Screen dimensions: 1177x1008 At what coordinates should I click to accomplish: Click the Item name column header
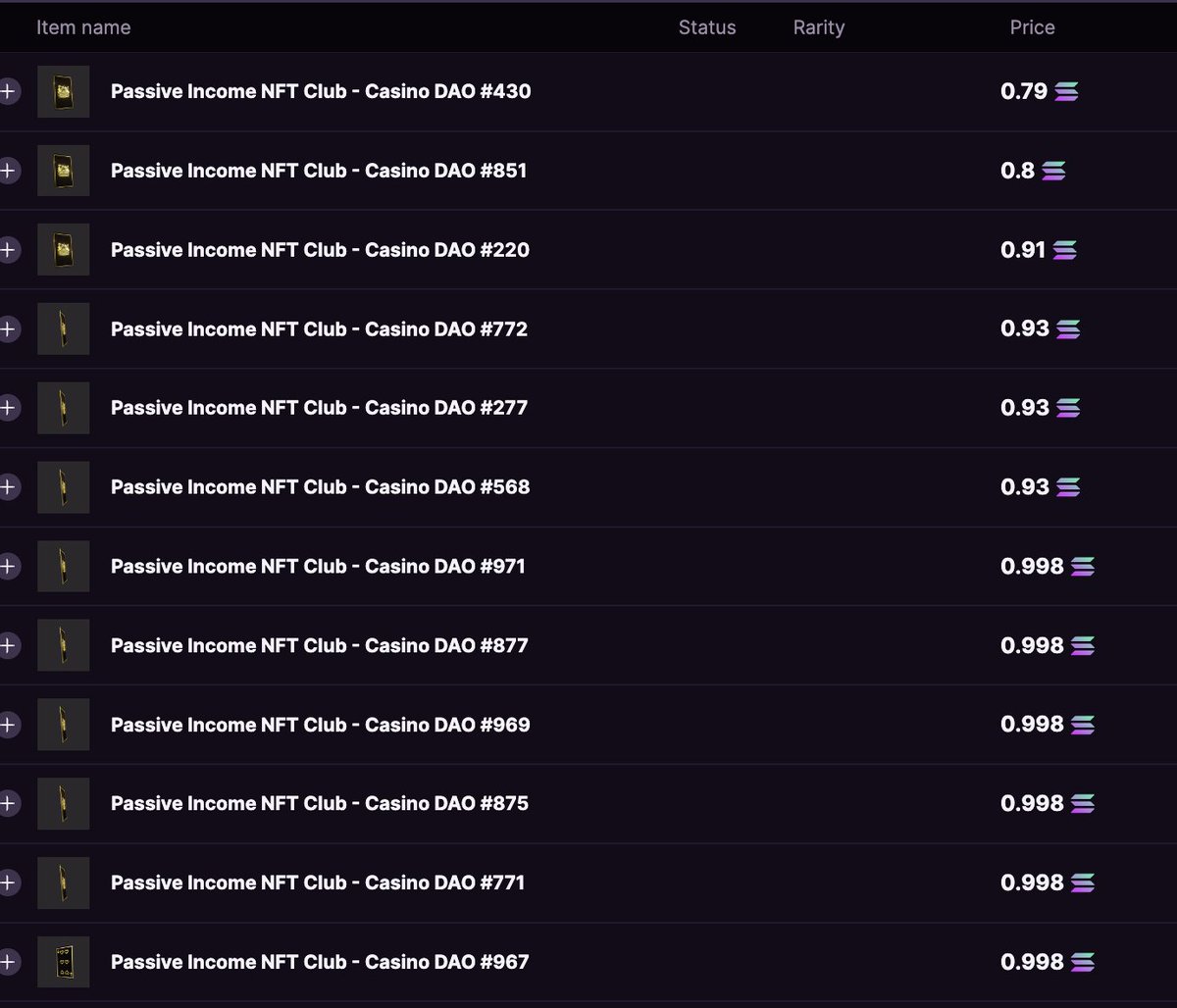(83, 27)
